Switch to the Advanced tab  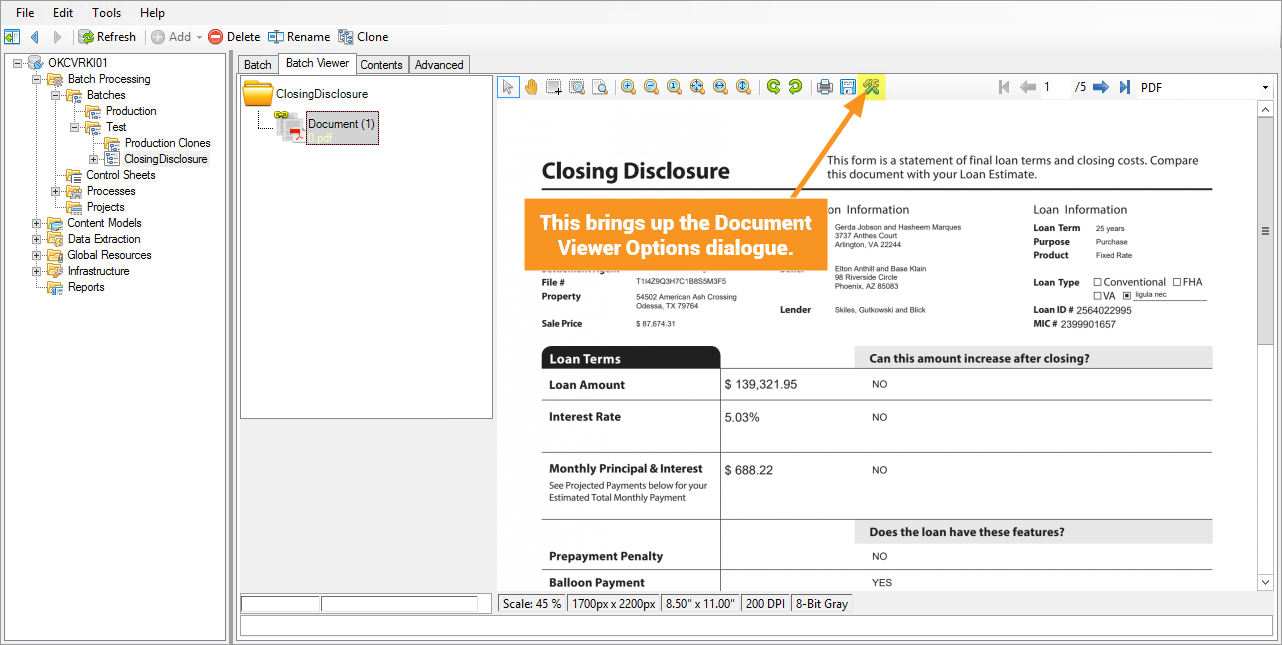439,65
